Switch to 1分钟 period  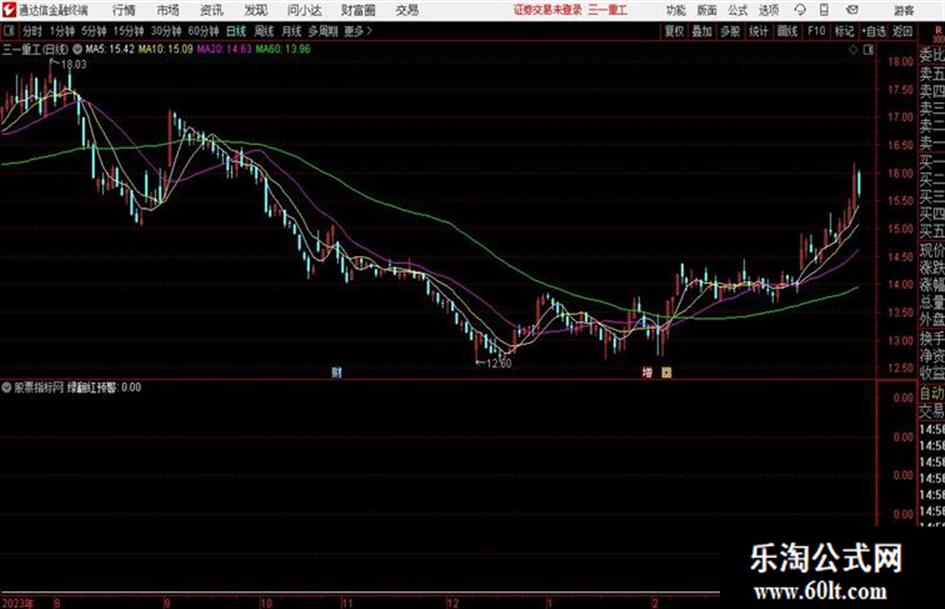61,31
